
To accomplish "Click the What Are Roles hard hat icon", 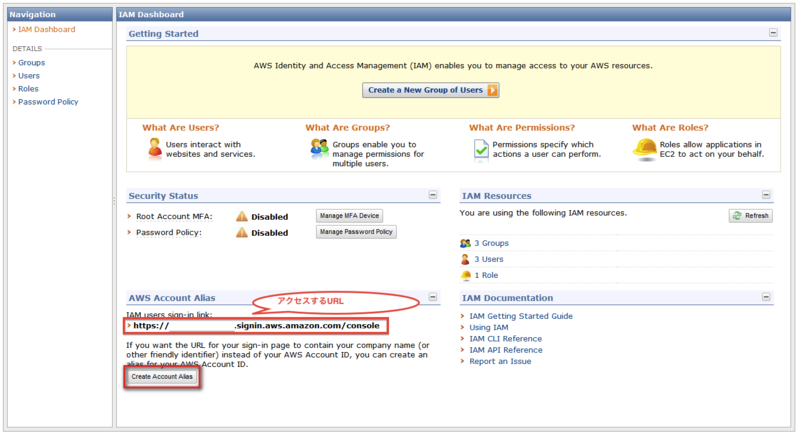I will (644, 149).
